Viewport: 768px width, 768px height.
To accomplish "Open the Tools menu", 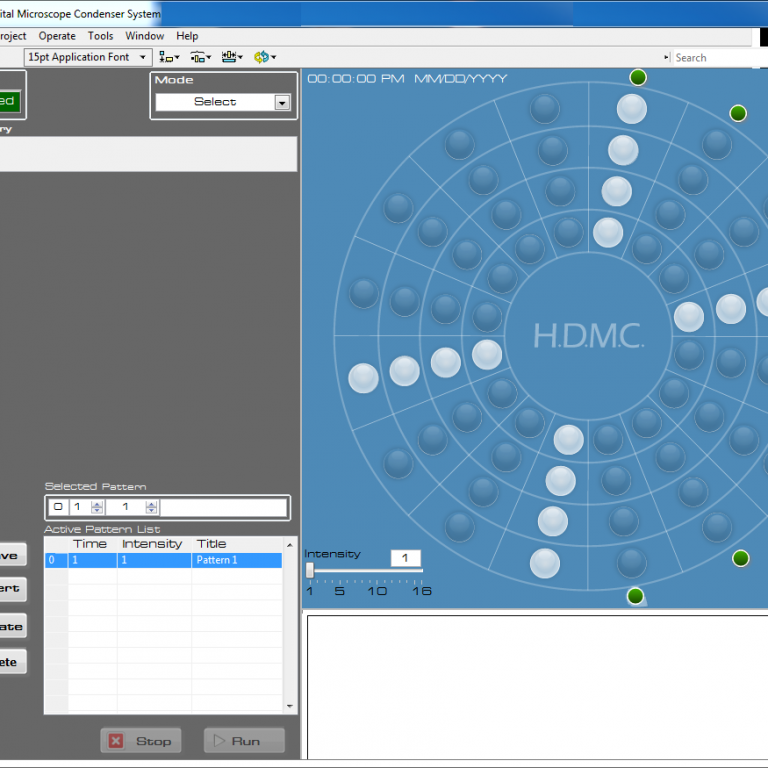I will (x=100, y=36).
